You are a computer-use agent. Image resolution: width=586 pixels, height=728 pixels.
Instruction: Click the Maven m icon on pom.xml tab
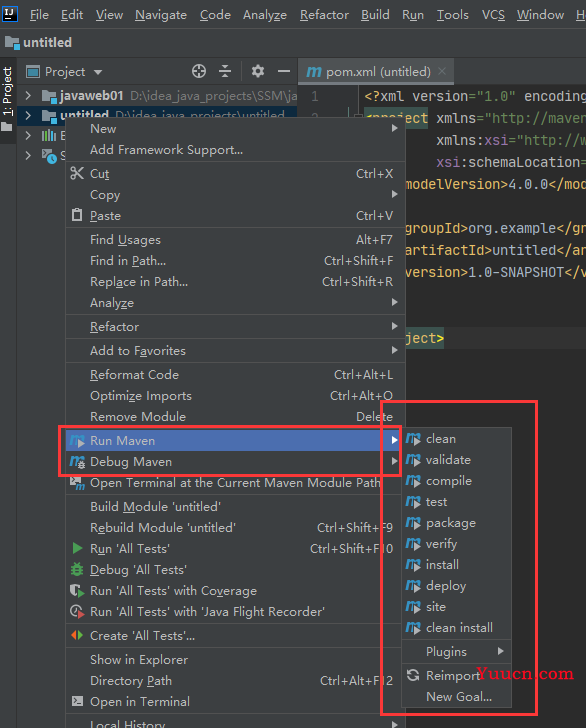(314, 72)
